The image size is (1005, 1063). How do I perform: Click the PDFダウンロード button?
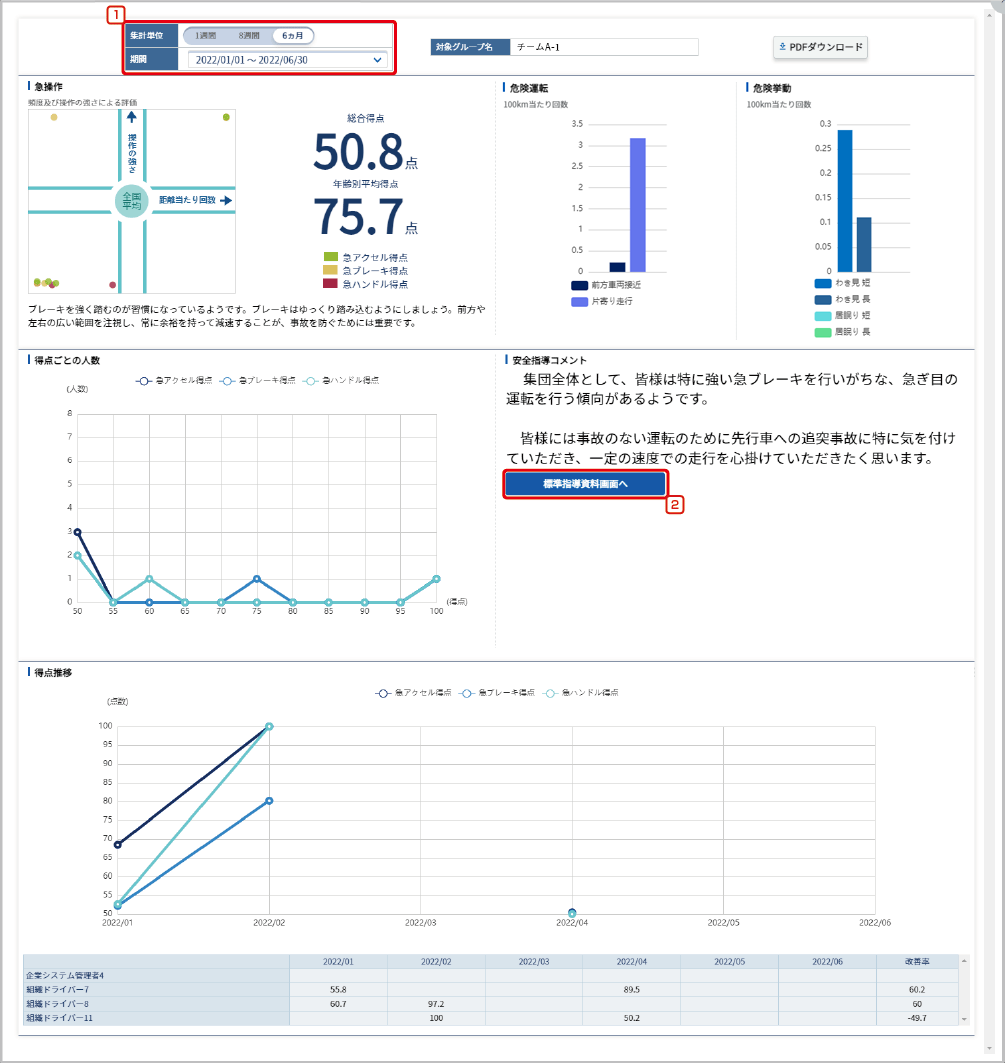(820, 47)
